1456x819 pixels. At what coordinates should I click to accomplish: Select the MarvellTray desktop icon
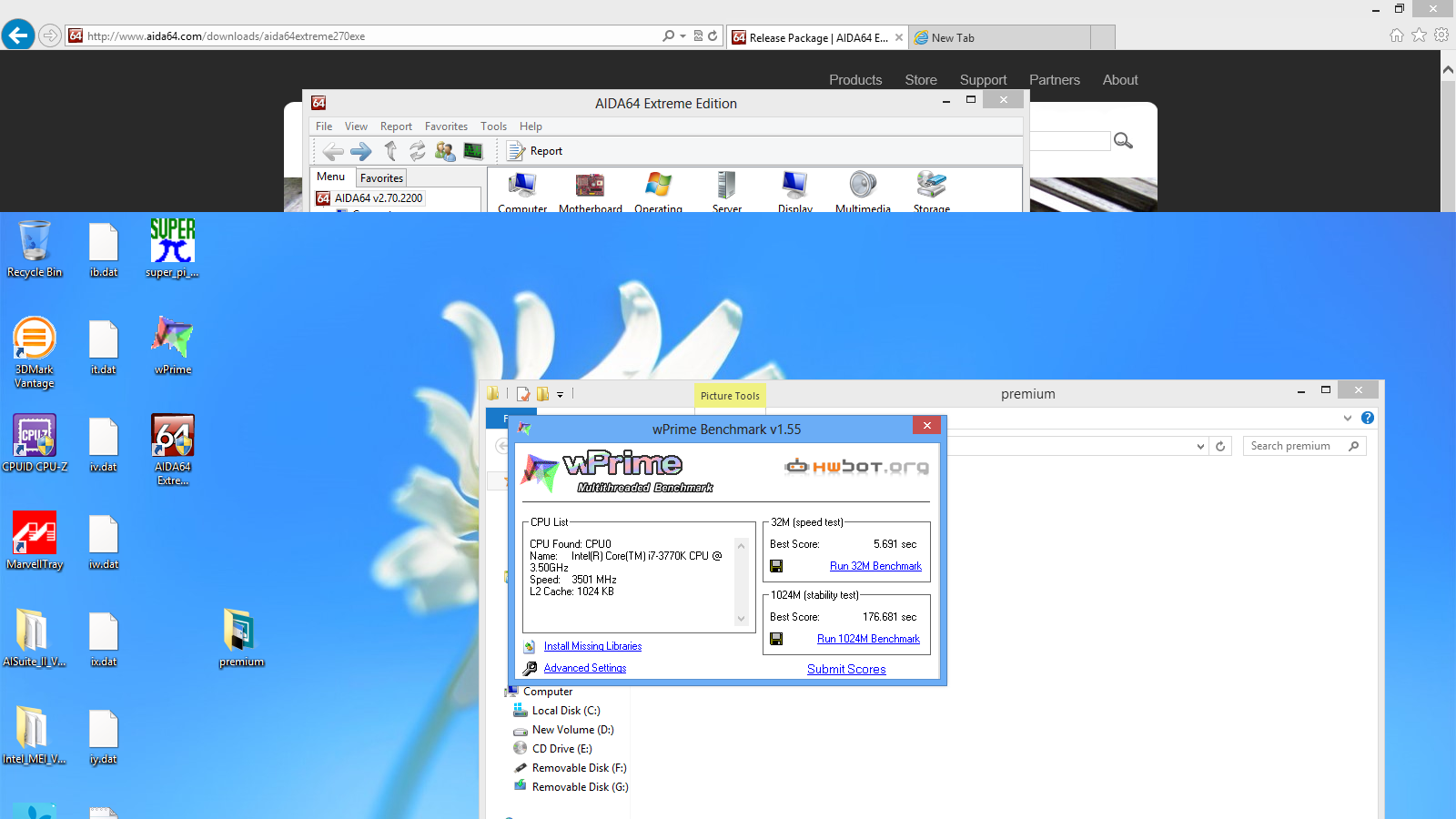(35, 541)
